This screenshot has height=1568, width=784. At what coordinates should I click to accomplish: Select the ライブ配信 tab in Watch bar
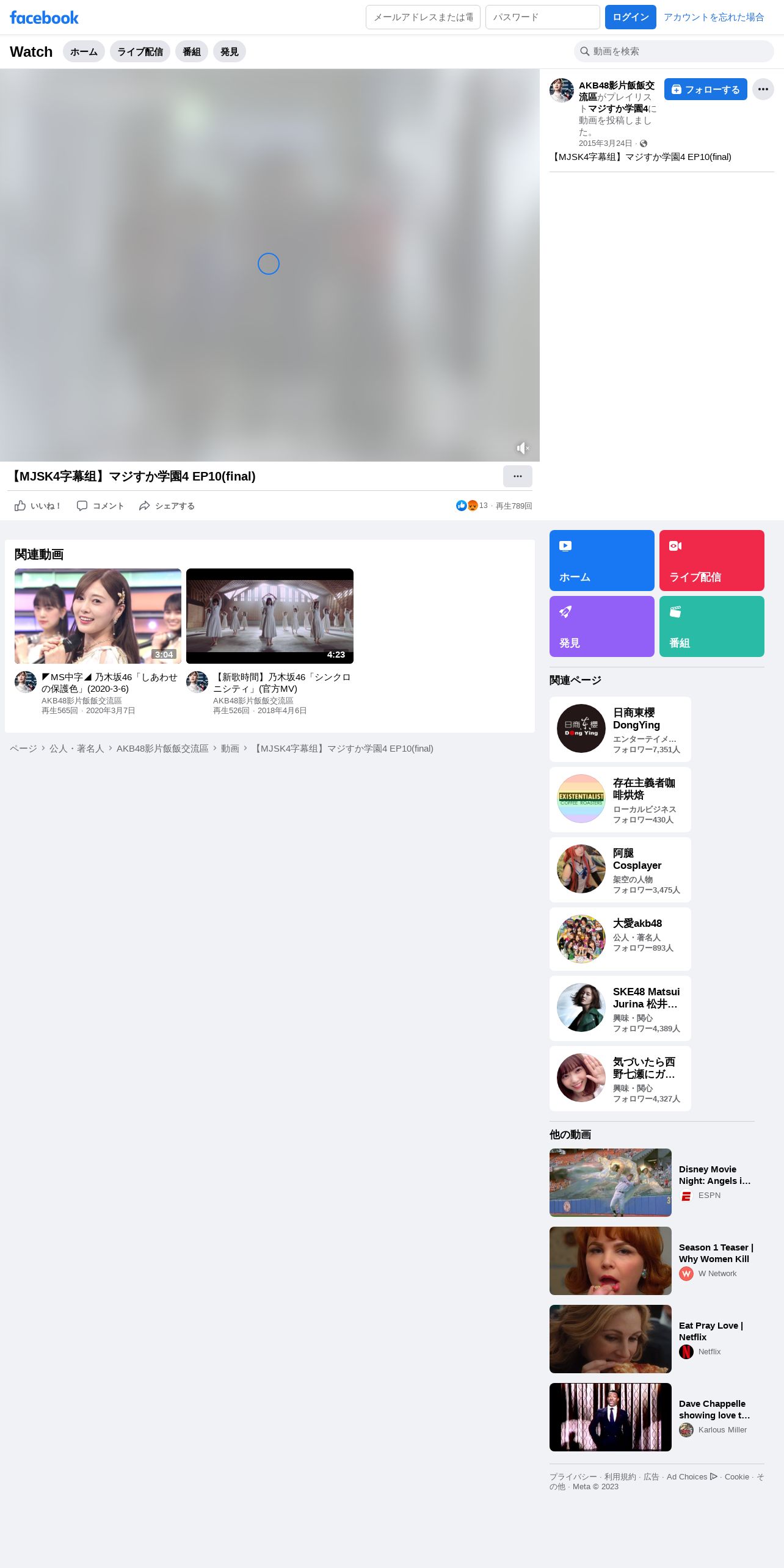(140, 51)
